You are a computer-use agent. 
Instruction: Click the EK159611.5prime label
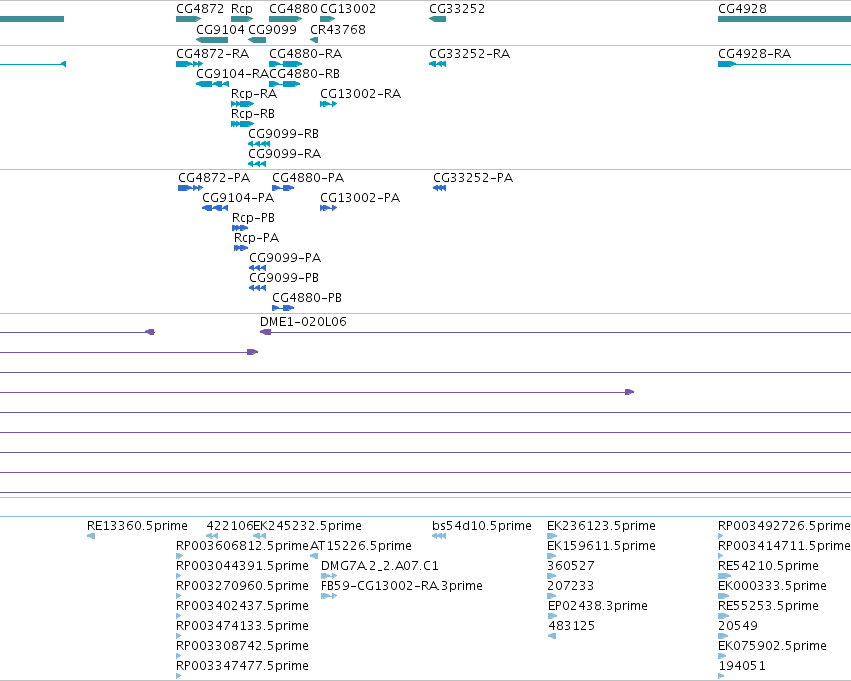coord(601,545)
